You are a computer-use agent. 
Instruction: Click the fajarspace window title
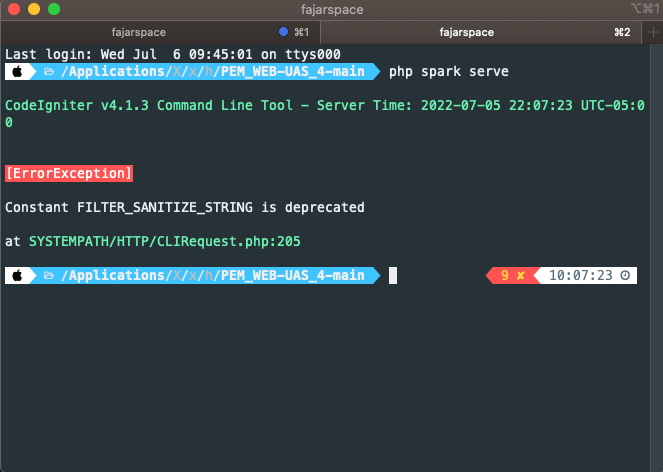coord(332,9)
